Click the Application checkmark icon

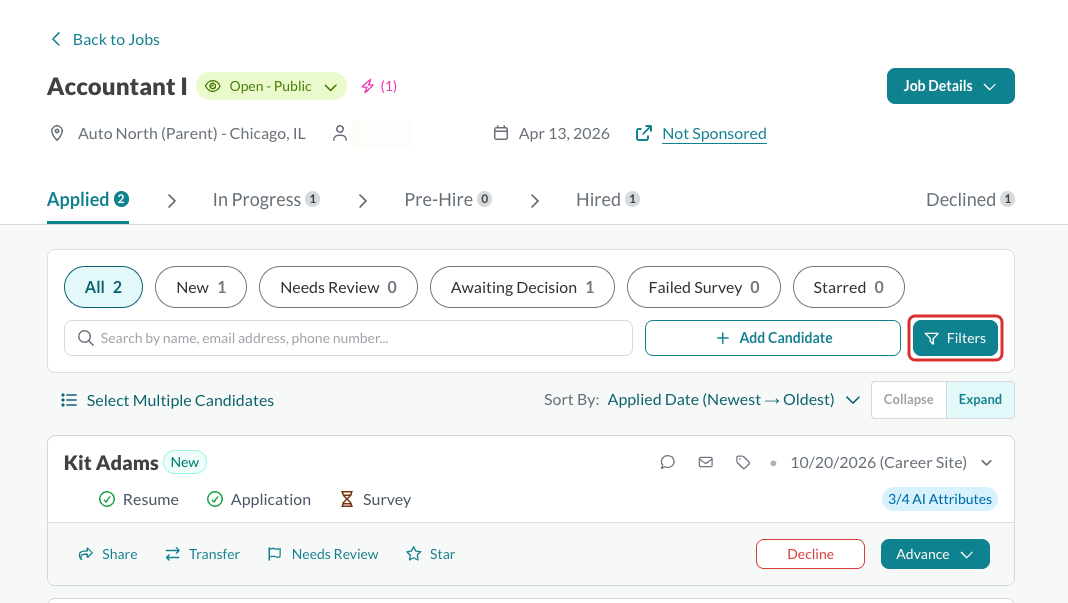tap(215, 499)
